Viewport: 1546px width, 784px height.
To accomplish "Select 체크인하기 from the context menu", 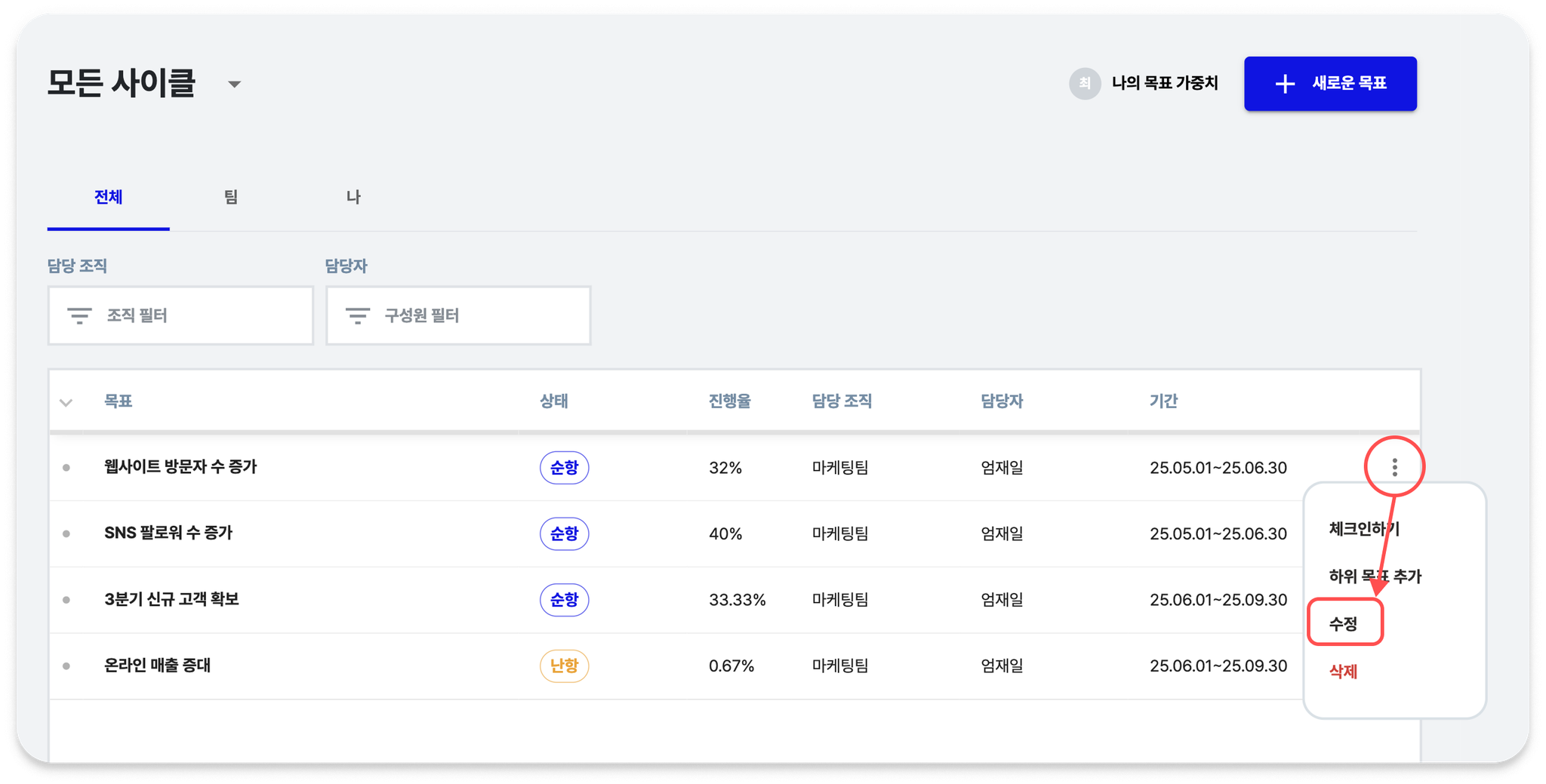I will pyautogui.click(x=1364, y=529).
